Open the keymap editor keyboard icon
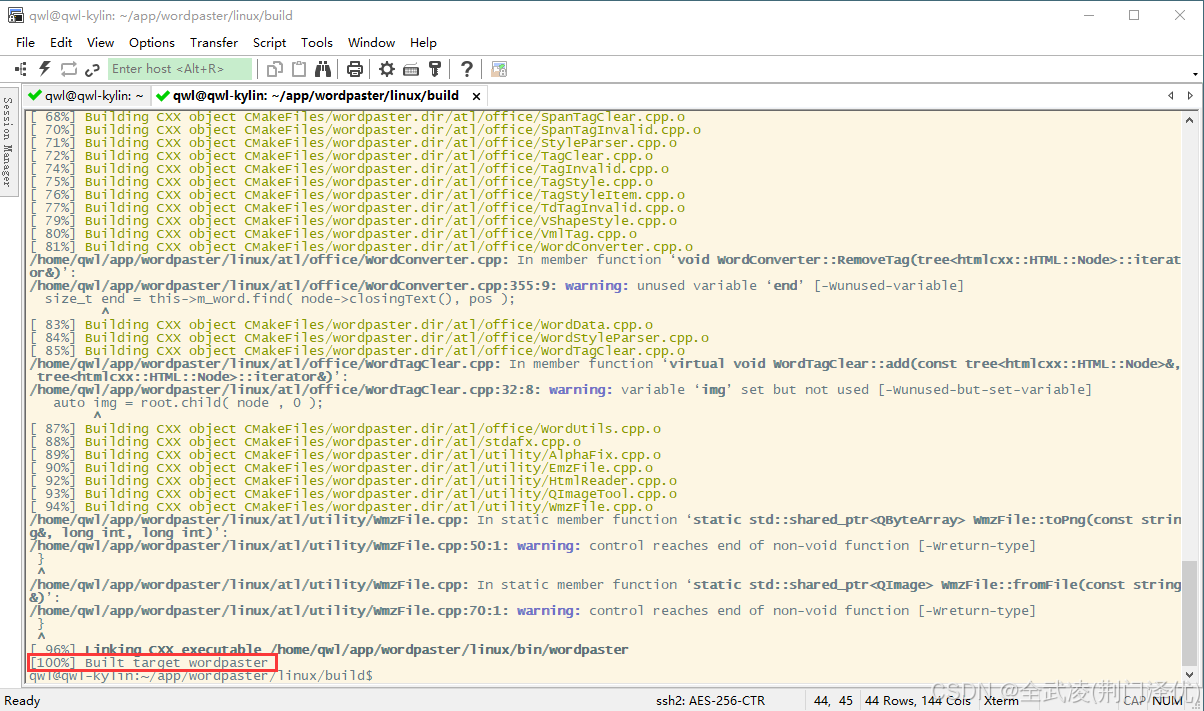1204x711 pixels. (x=411, y=69)
